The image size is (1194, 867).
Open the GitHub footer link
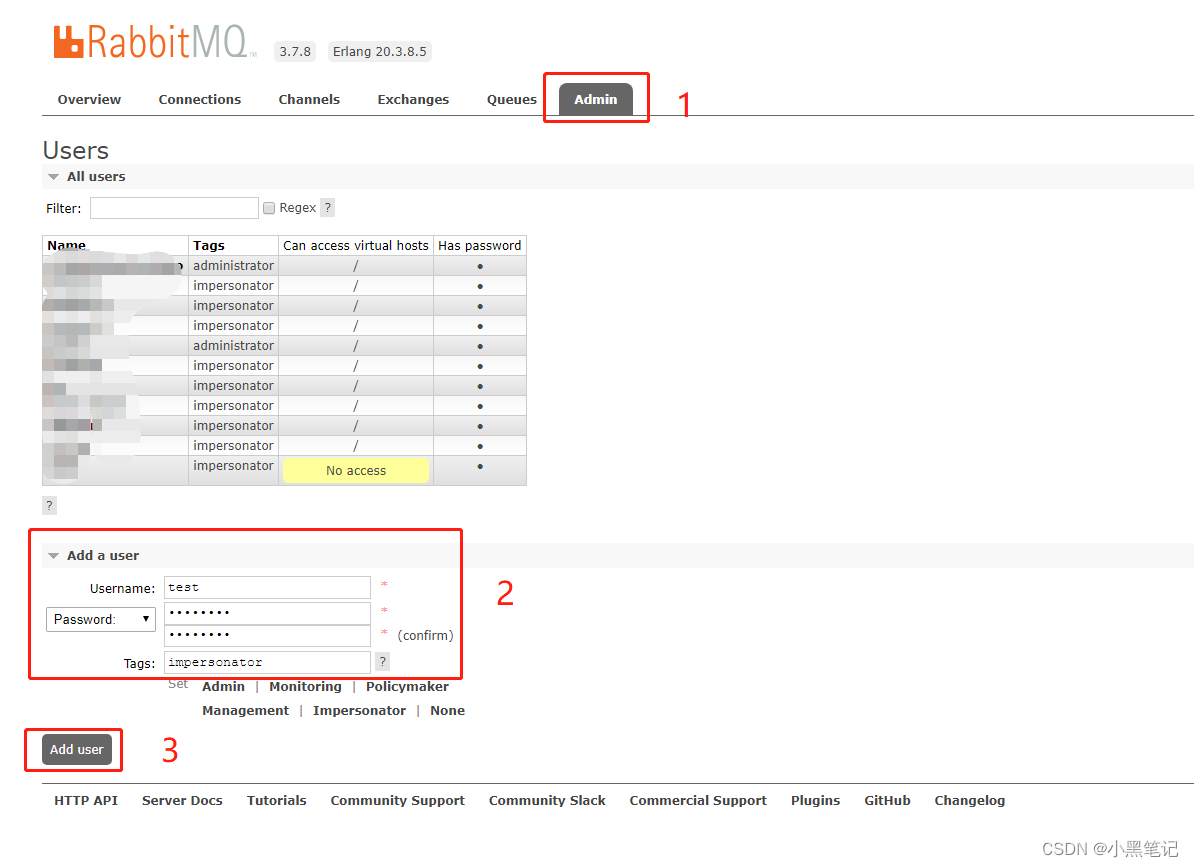[x=887, y=801]
